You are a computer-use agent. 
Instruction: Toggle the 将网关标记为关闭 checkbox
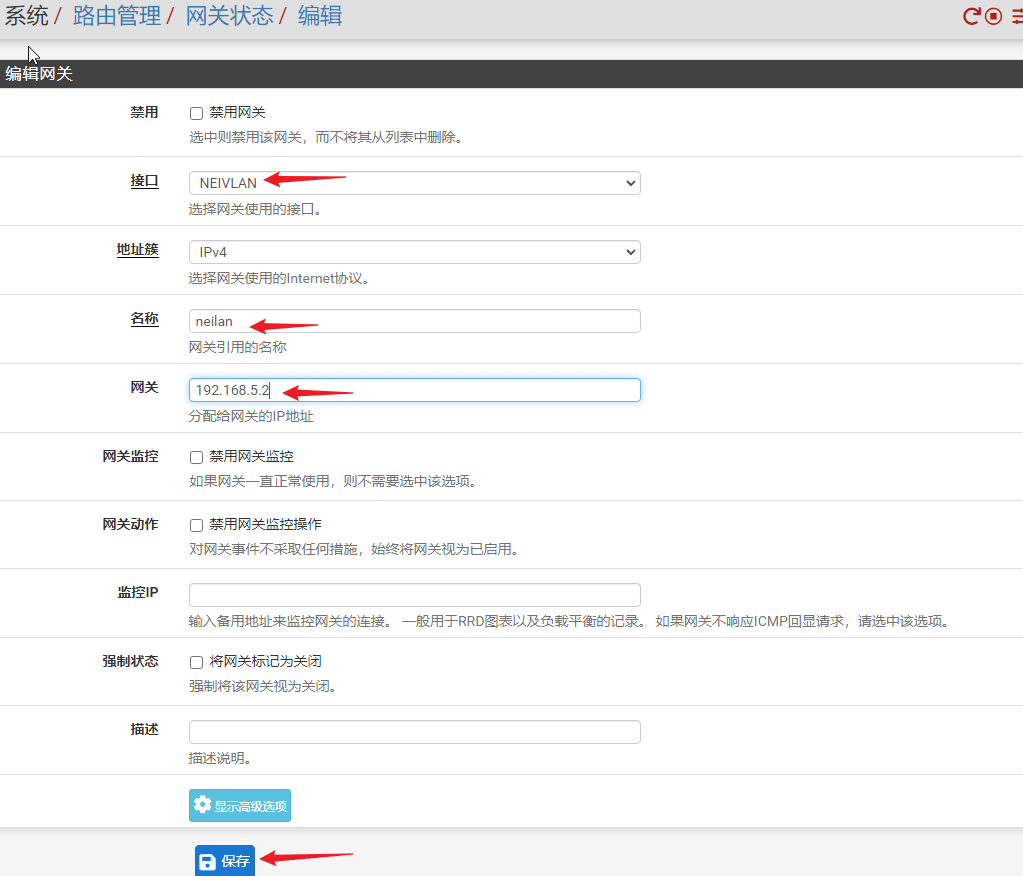[x=197, y=662]
